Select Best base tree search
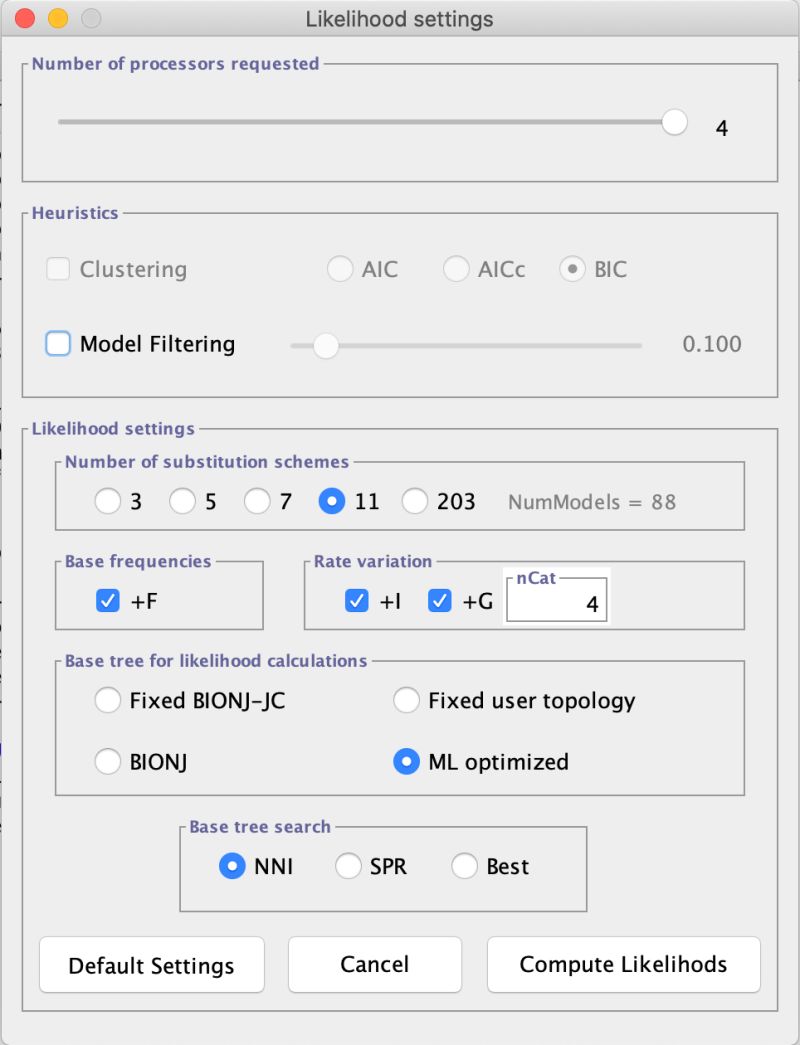The height and width of the screenshot is (1045, 800). point(464,867)
